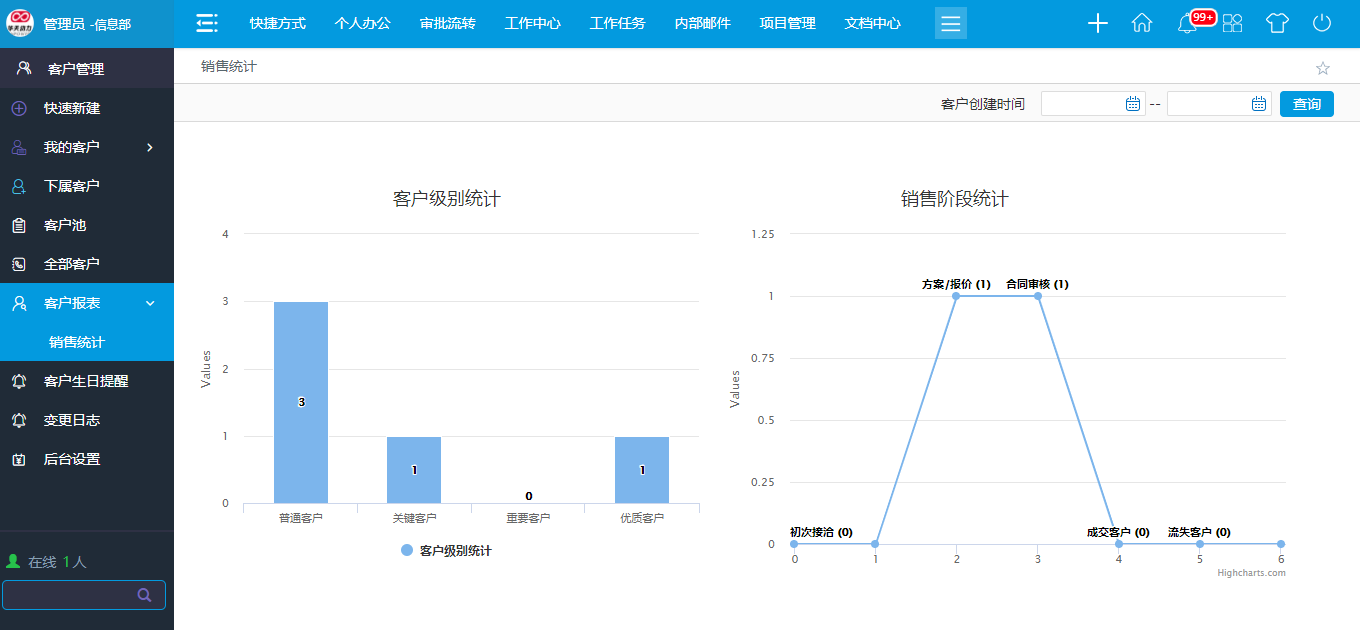1360x630 pixels.
Task: Favorite this page with star icon
Action: click(1322, 68)
